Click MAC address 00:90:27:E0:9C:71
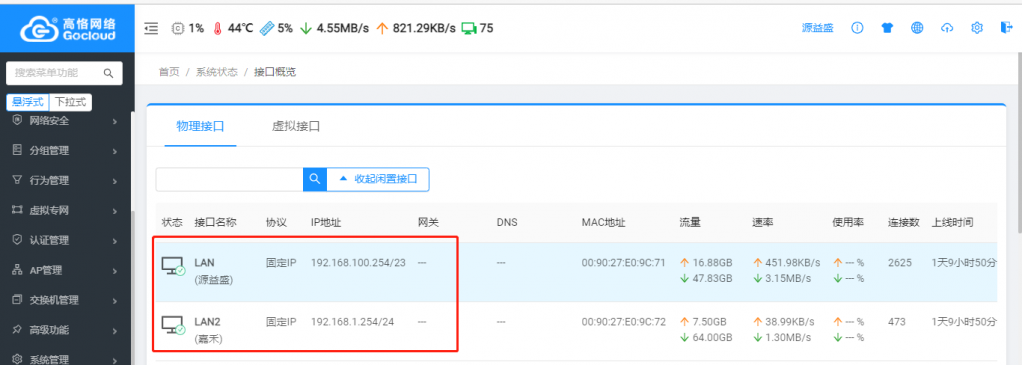The width and height of the screenshot is (1022, 365). 623,263
